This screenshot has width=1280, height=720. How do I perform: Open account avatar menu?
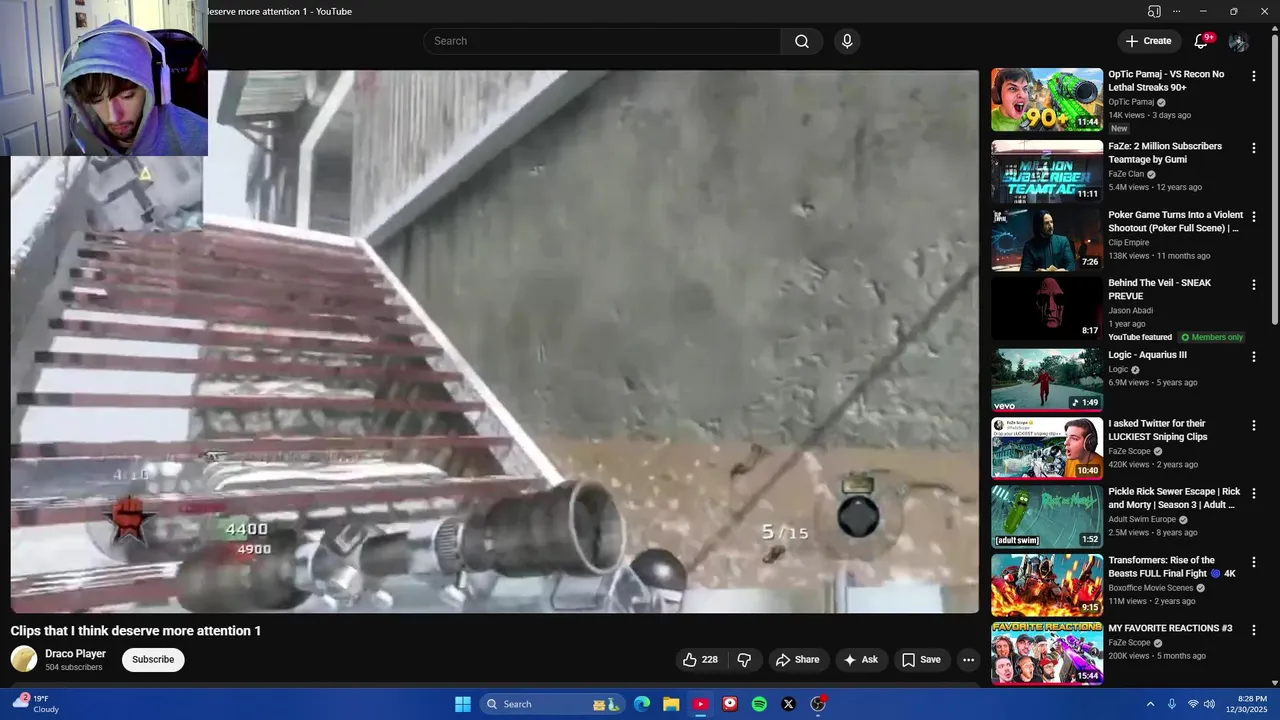pyautogui.click(x=1238, y=41)
